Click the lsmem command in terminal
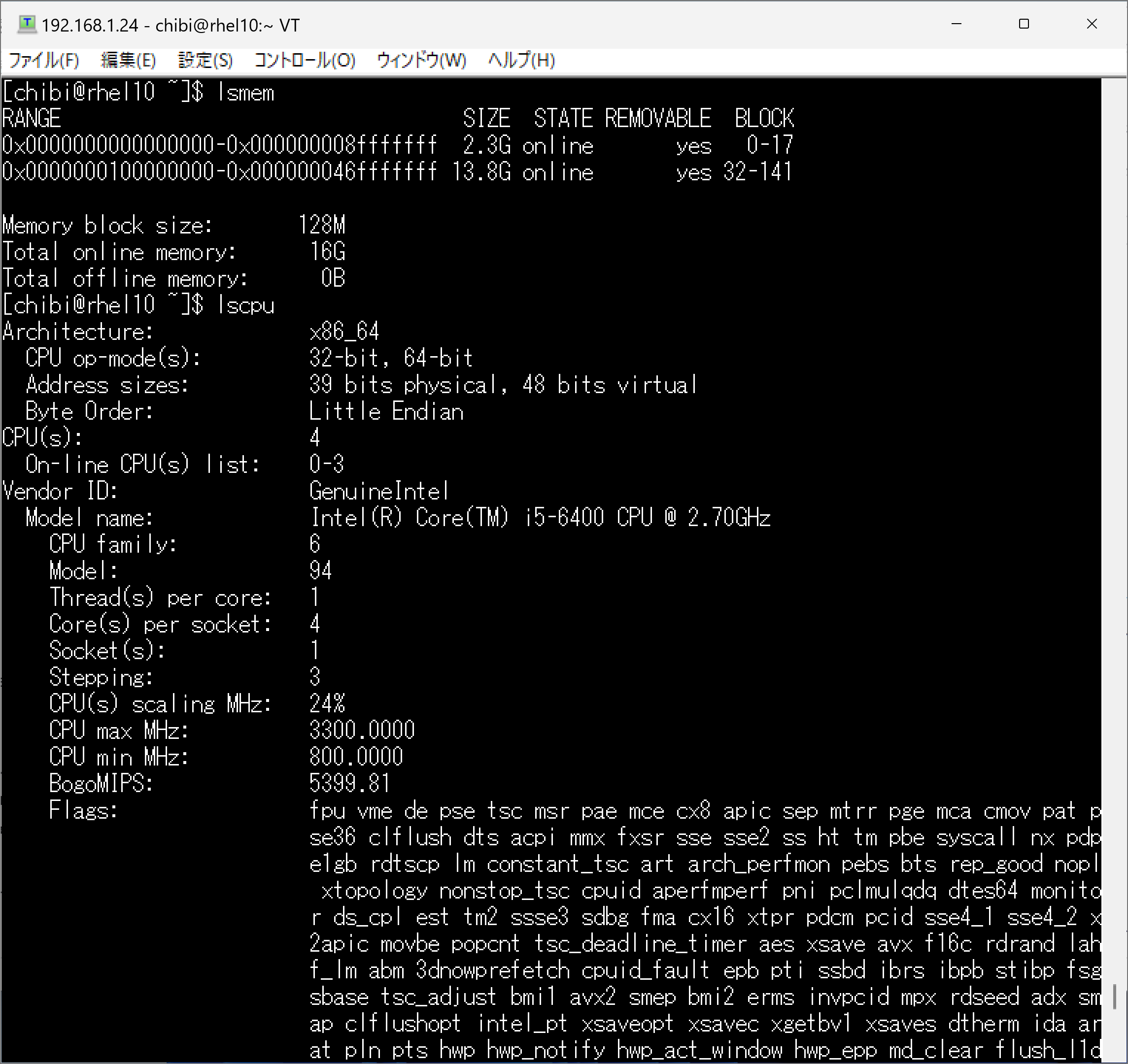The image size is (1128, 1064). pyautogui.click(x=246, y=93)
